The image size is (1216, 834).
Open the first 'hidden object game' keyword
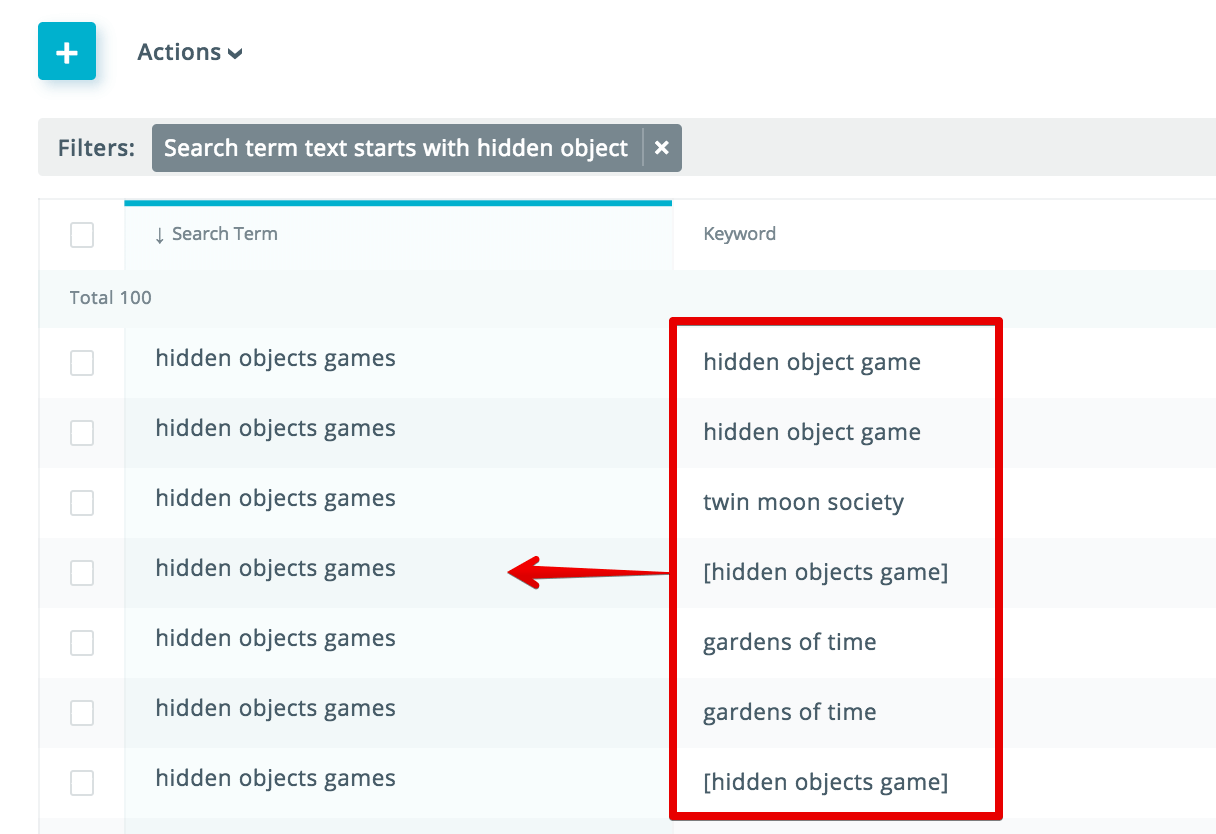pos(811,362)
